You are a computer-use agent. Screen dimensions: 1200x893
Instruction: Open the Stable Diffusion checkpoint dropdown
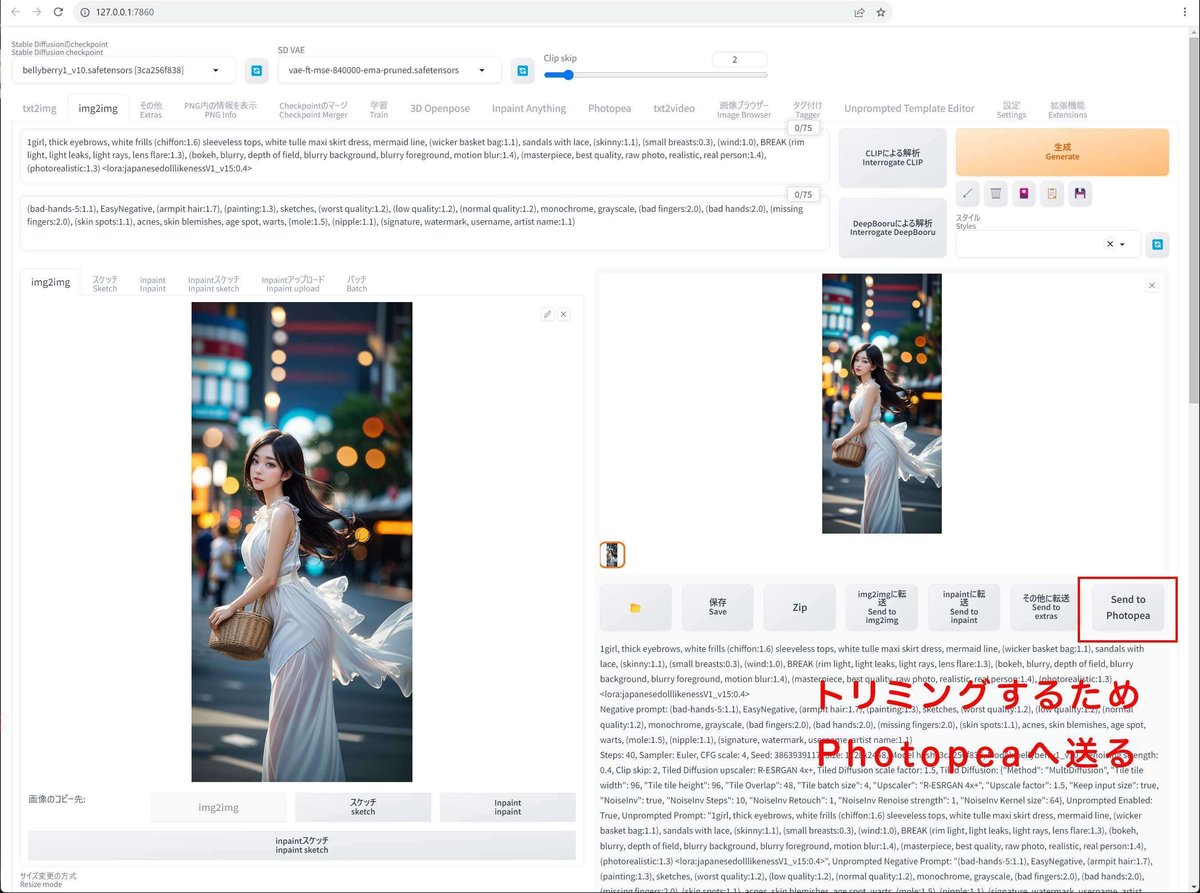click(123, 70)
